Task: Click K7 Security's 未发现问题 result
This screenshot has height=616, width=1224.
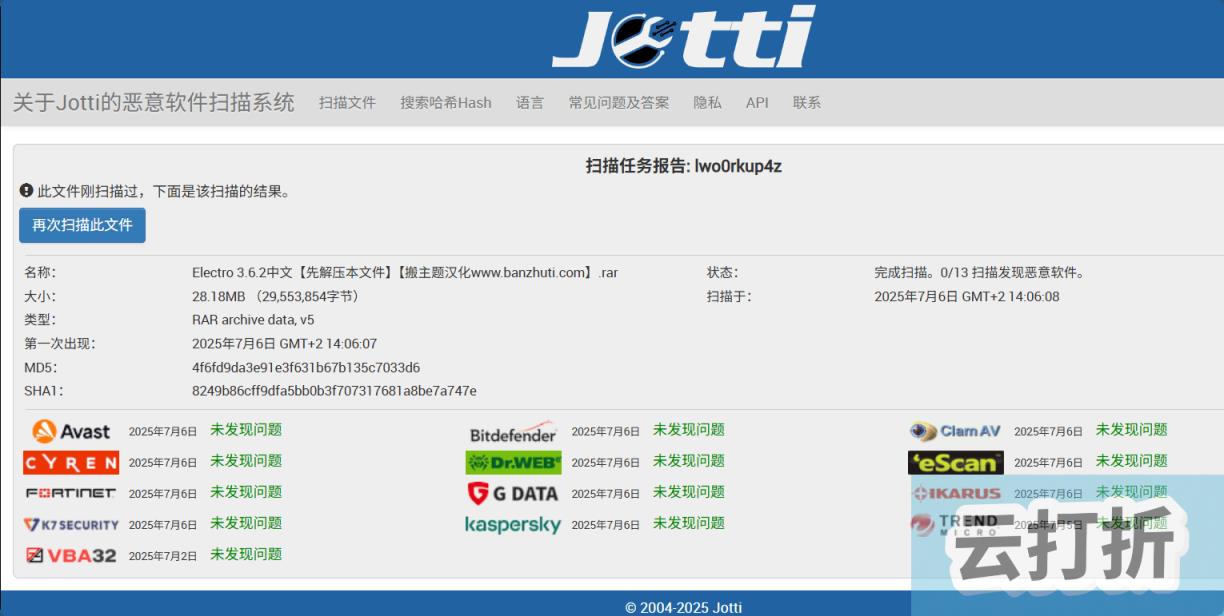Action: [246, 523]
